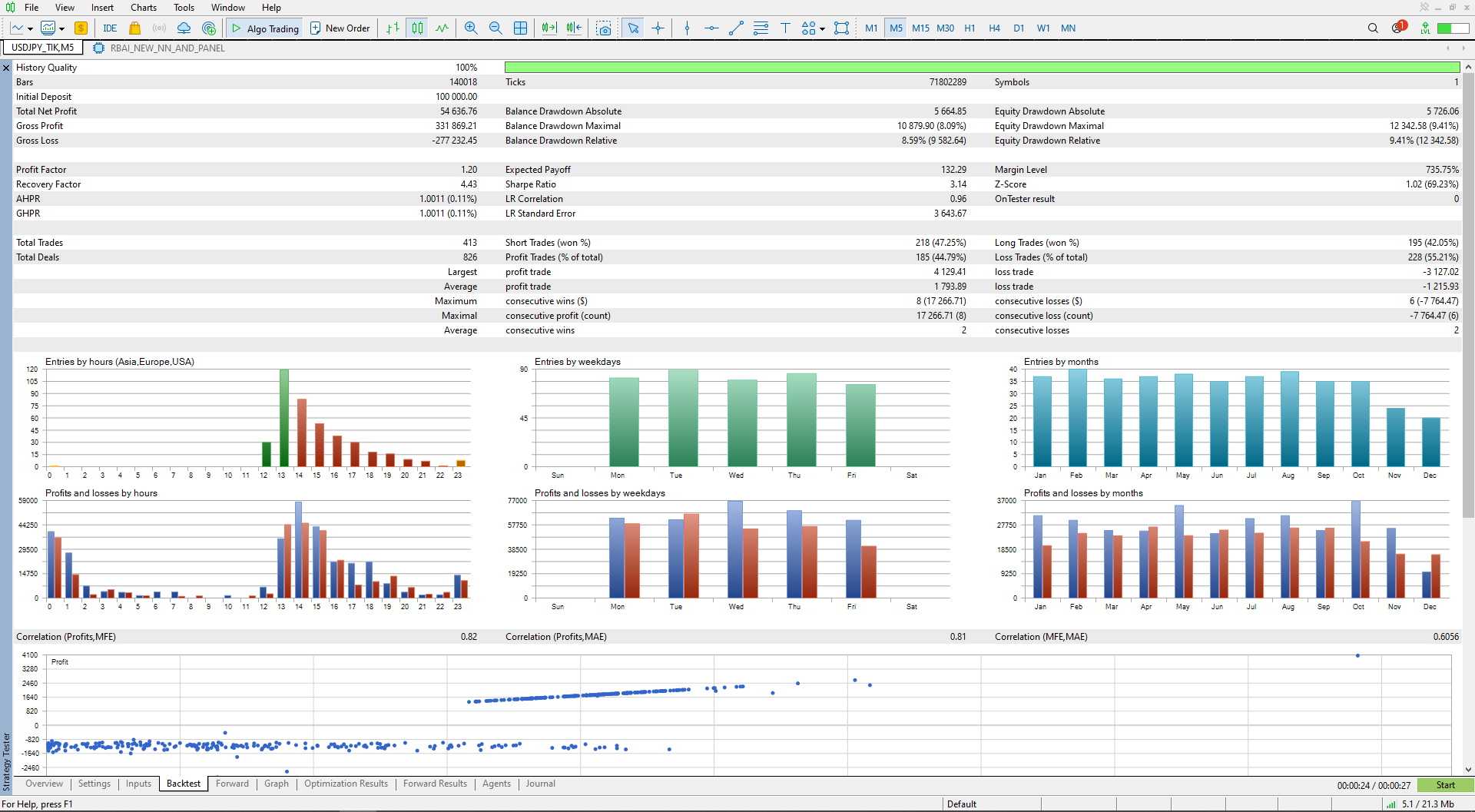Image resolution: width=1475 pixels, height=812 pixels.
Task: Click the report vertical scrollbar thumb
Action: [x=1469, y=296]
